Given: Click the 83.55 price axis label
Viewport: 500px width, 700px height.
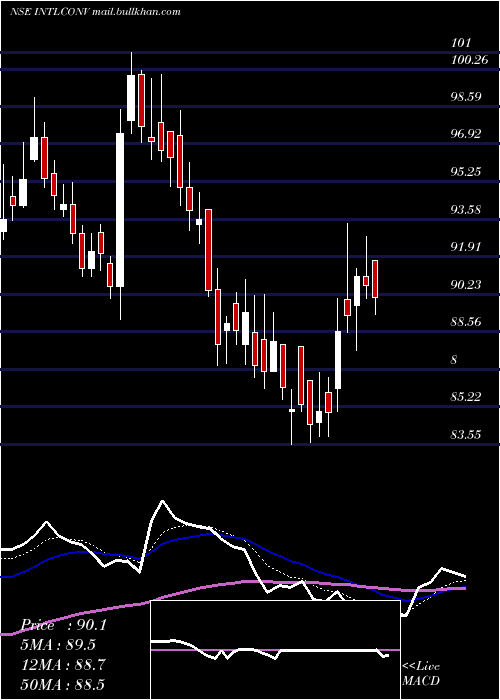Looking at the screenshot, I should (466, 434).
